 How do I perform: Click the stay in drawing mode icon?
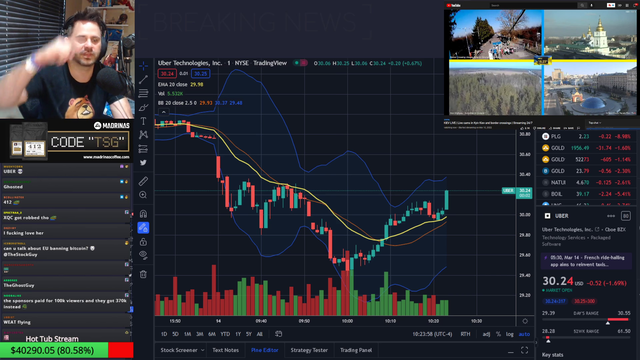click(x=143, y=227)
